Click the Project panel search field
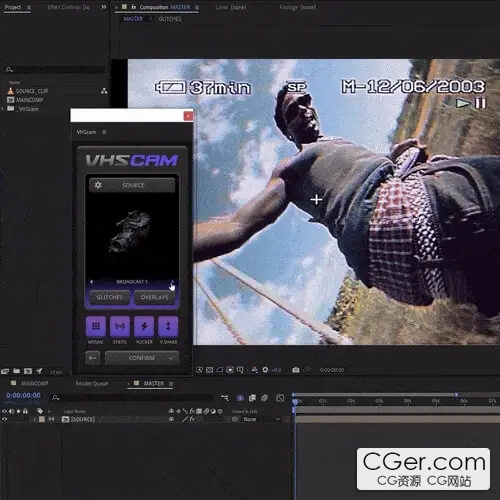The image size is (500, 500). pos(55,69)
